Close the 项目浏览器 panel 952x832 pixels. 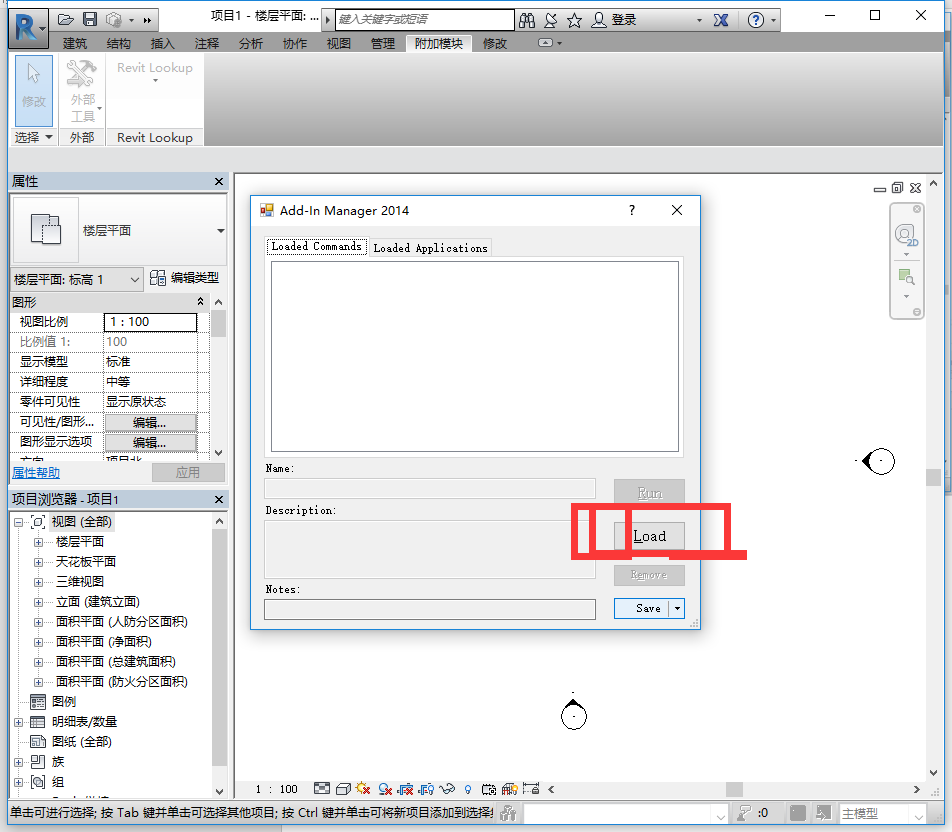(219, 499)
